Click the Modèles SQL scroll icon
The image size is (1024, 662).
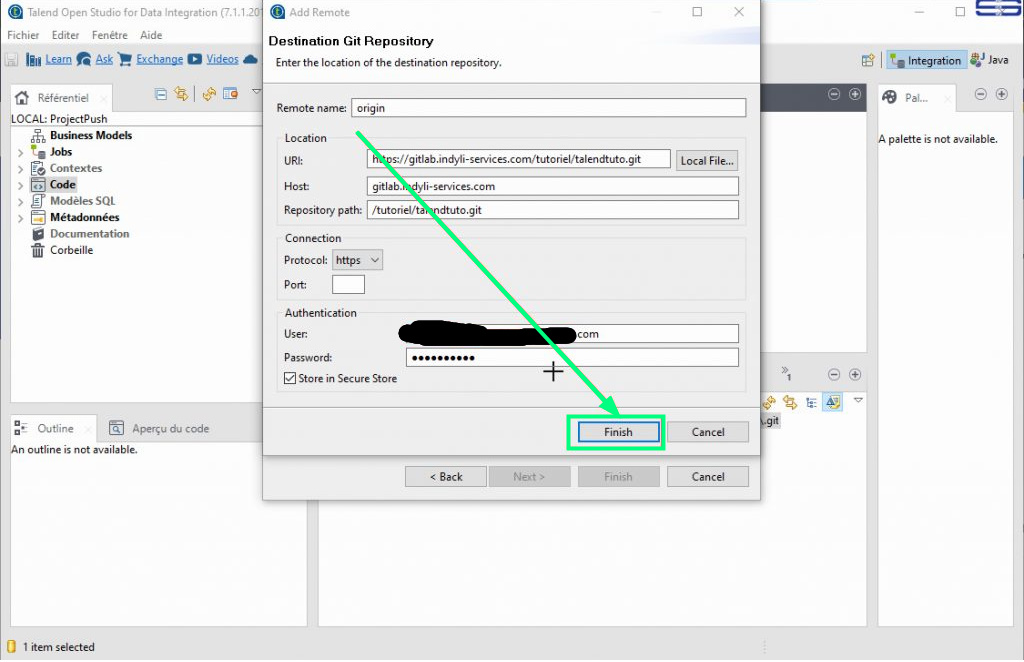coord(39,201)
